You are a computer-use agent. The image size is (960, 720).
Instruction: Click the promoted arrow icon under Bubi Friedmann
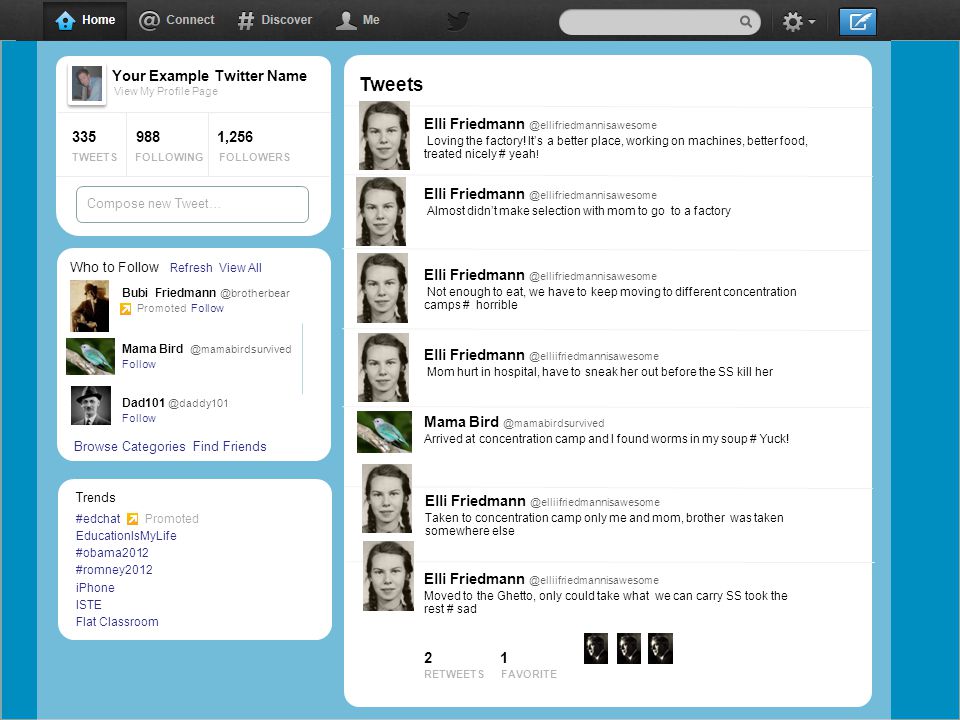tap(126, 309)
